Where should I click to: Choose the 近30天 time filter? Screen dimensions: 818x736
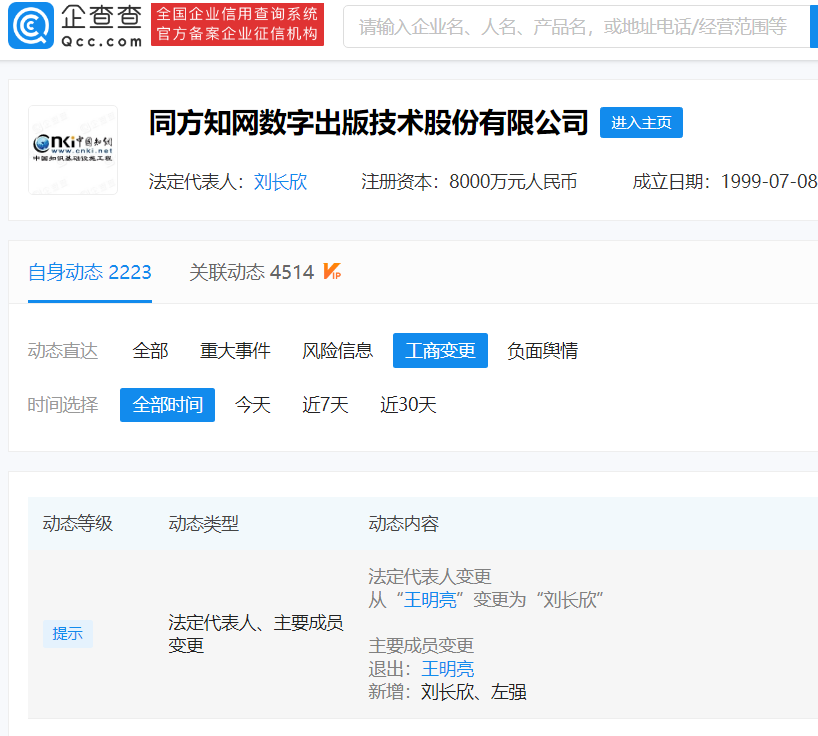[408, 405]
